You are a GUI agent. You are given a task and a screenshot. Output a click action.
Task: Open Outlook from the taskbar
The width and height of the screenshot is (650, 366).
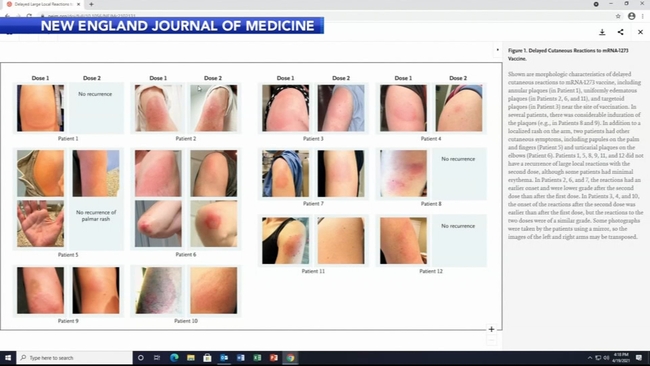coord(224,357)
